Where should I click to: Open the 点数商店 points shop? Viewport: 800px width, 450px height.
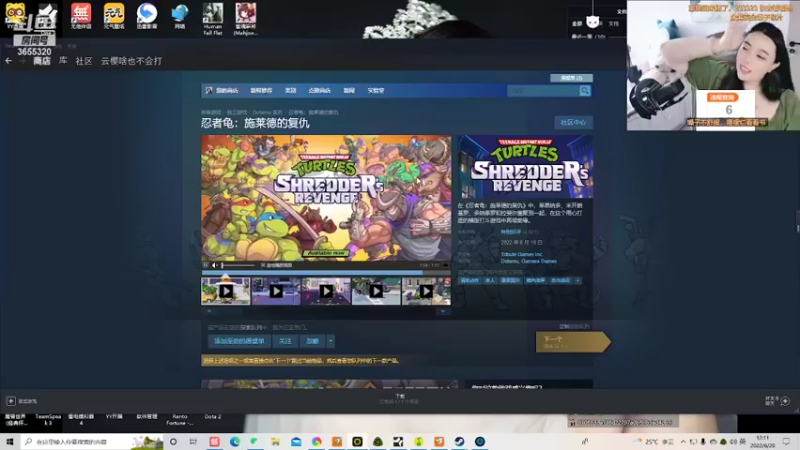click(x=319, y=90)
